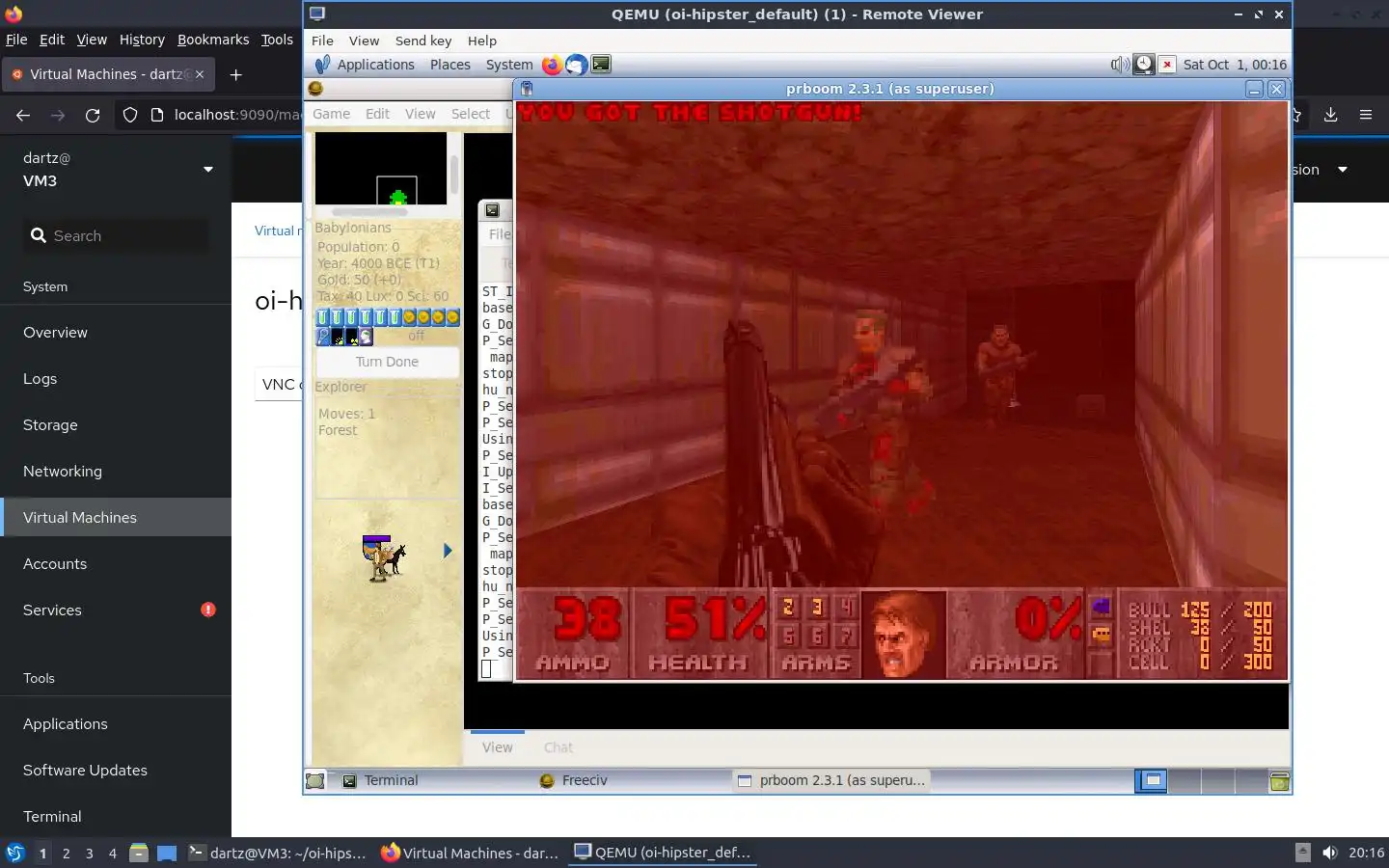Screen dimensions: 1389x868
Task: Click the shield tracking protection icon
Action: point(130,115)
